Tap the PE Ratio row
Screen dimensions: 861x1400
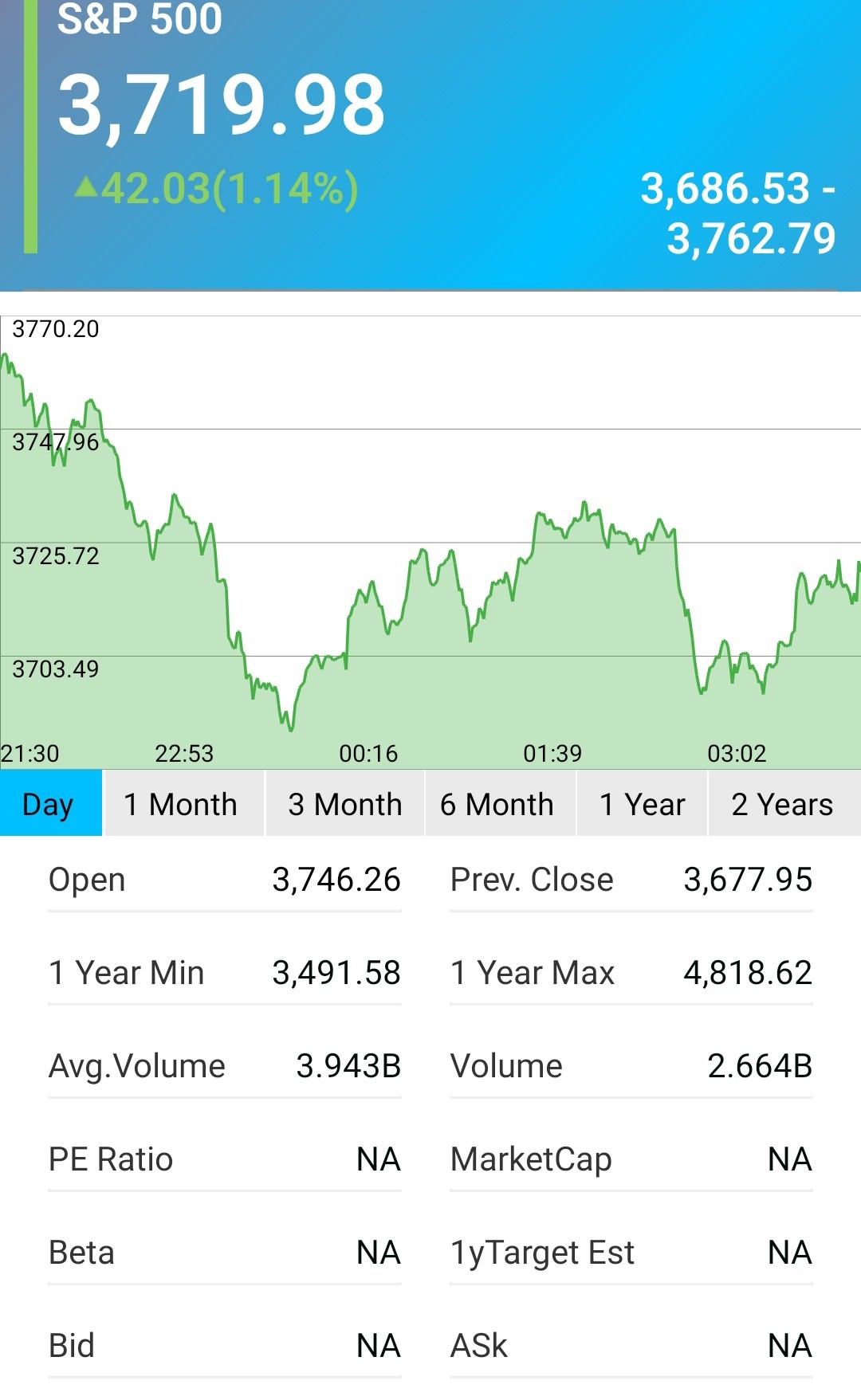click(225, 1159)
